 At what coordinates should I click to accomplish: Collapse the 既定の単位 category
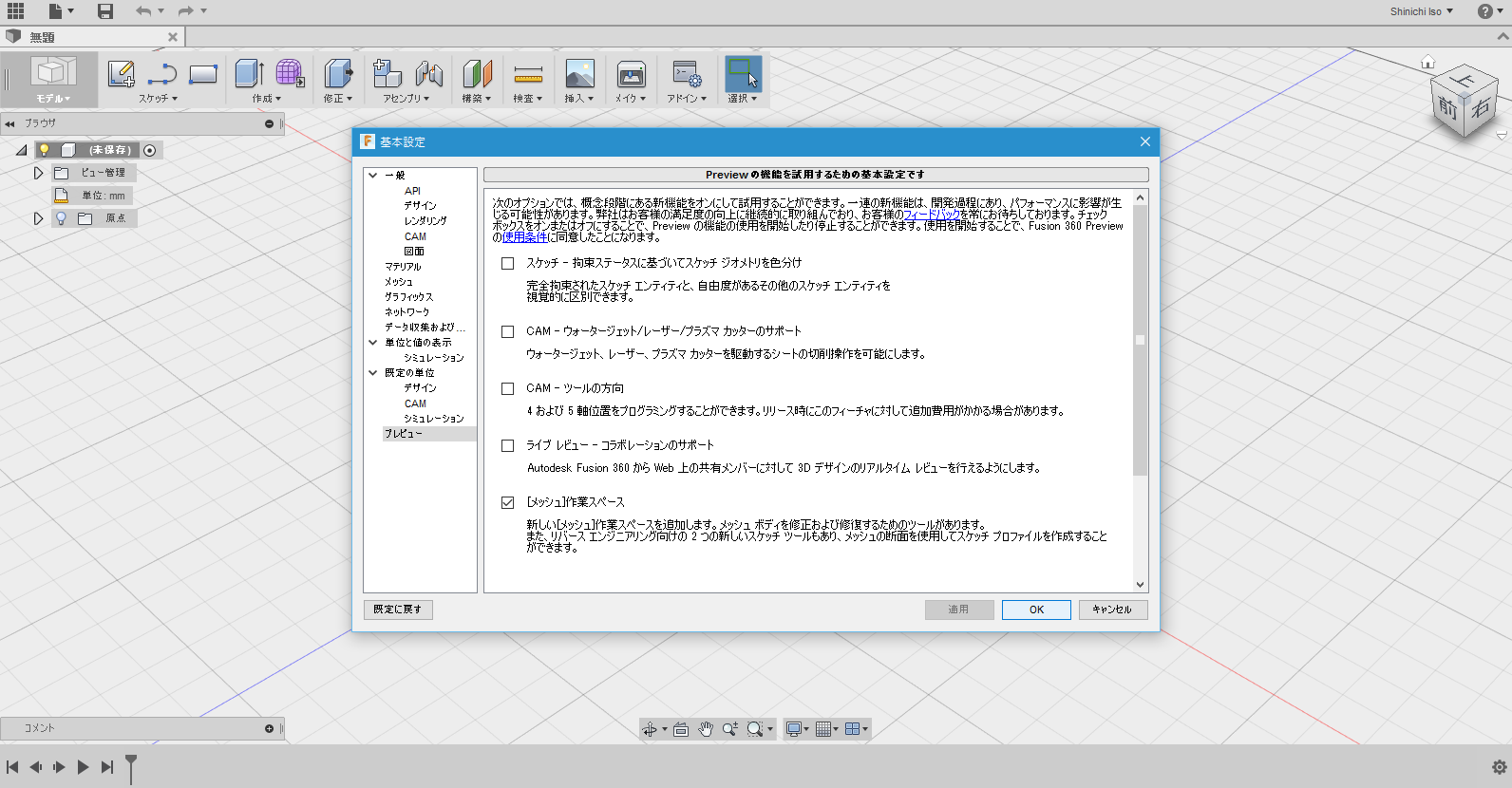[373, 373]
